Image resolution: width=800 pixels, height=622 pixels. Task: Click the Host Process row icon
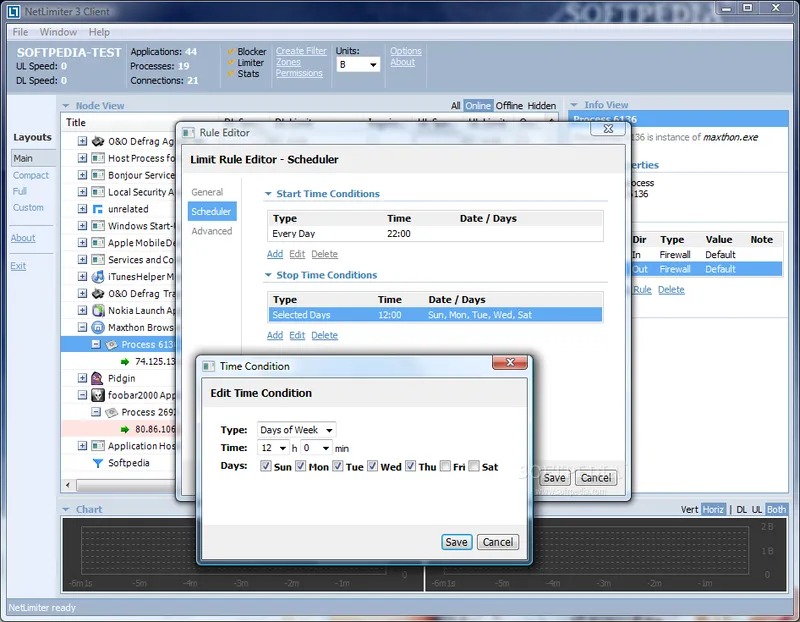tap(98, 158)
